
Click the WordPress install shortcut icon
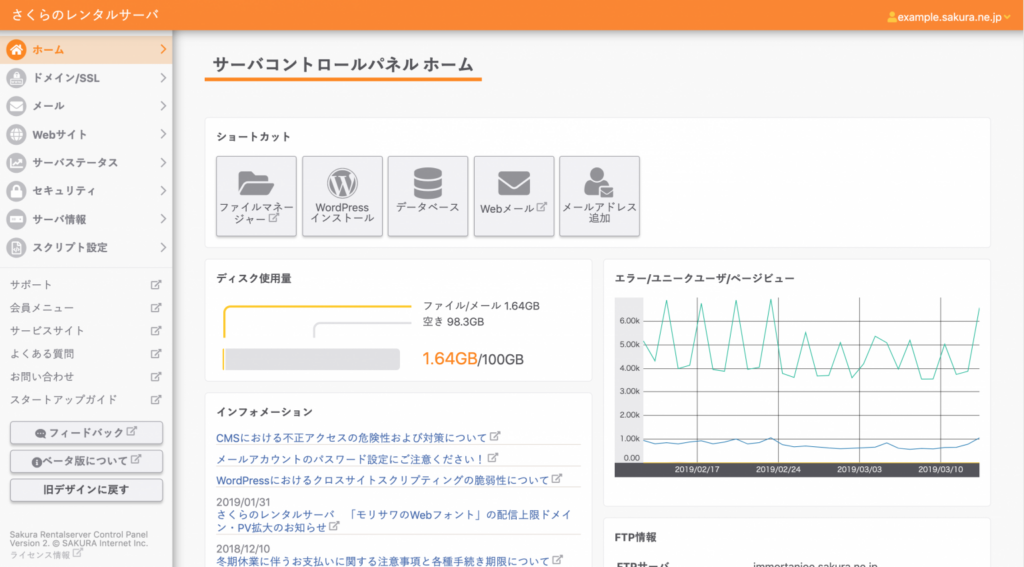coord(342,183)
